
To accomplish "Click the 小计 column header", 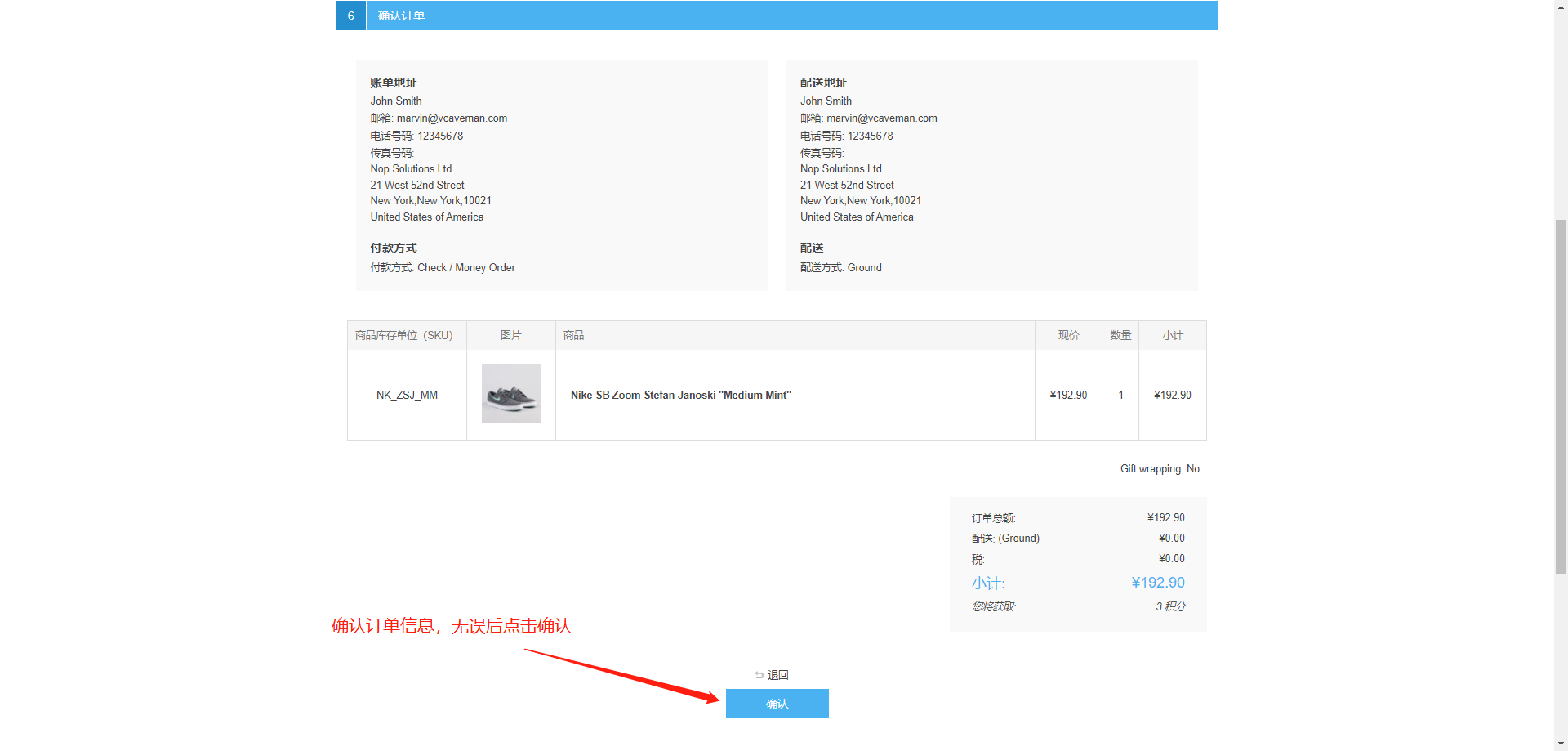I will point(1173,335).
